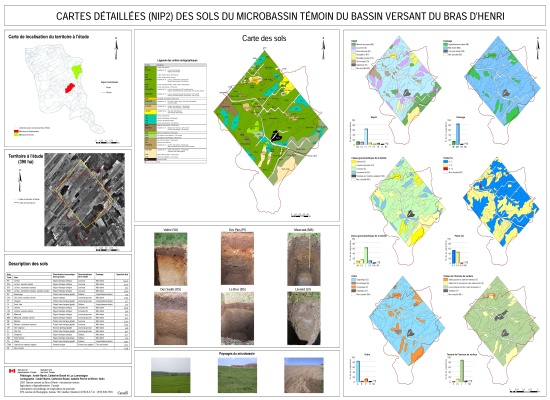Click the tall green bar in the surface texture chart
Image resolution: width=550 pixels, height=400 pixels.
(x=462, y=371)
